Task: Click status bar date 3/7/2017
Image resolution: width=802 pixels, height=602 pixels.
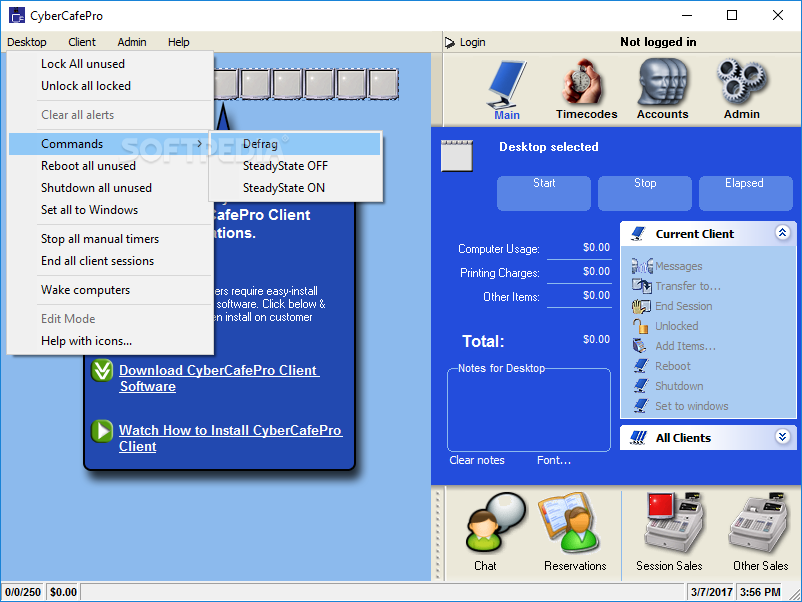Action: click(x=711, y=592)
